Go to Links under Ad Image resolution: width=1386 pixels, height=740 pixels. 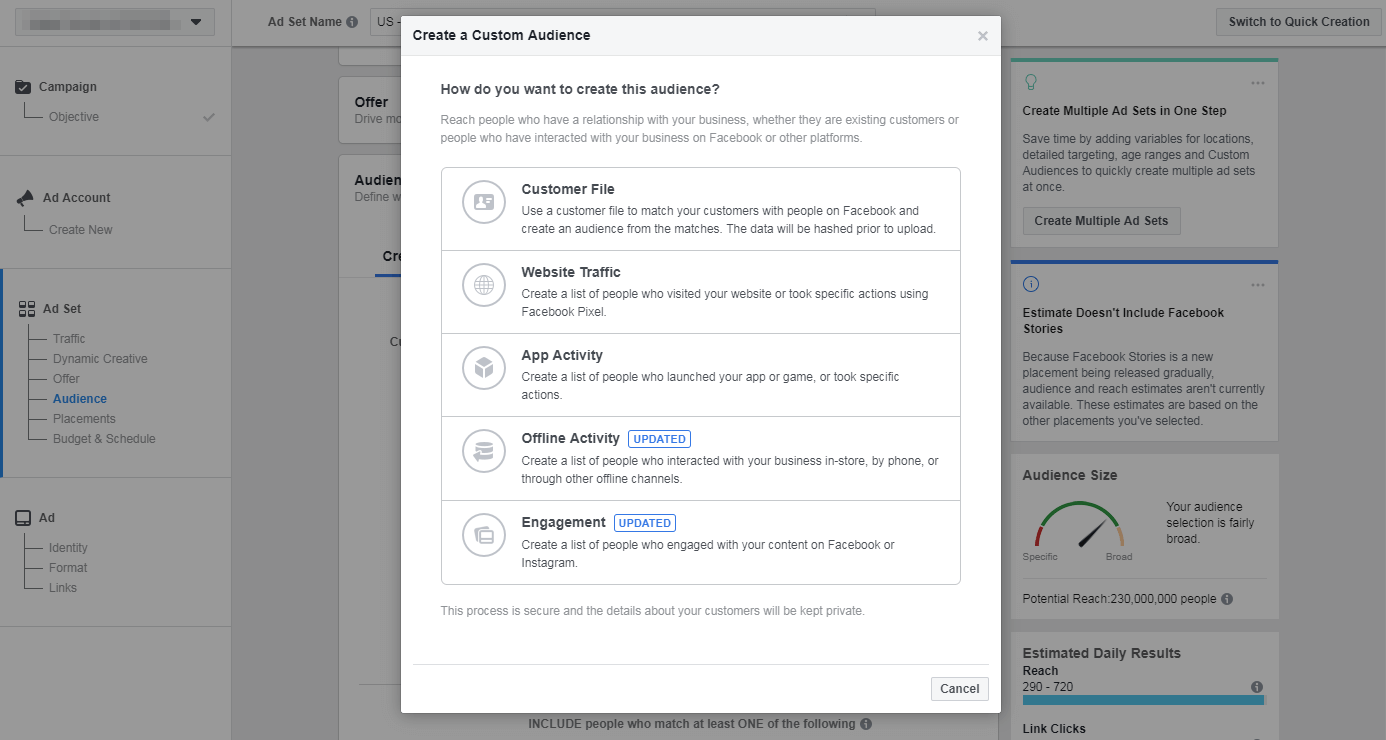pyautogui.click(x=63, y=588)
